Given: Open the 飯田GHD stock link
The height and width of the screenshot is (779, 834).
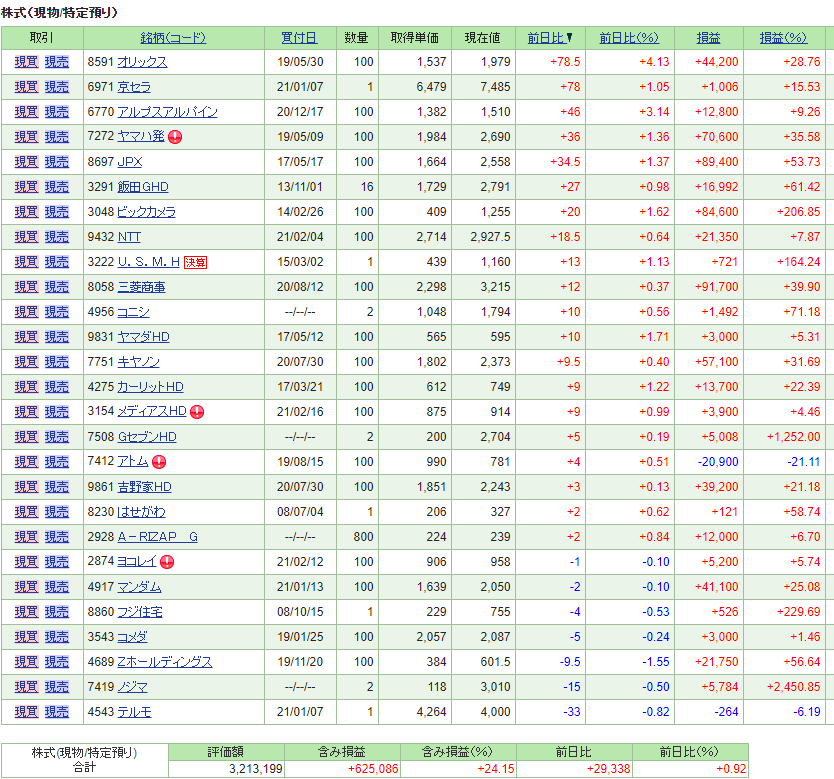Looking at the screenshot, I should tap(143, 187).
